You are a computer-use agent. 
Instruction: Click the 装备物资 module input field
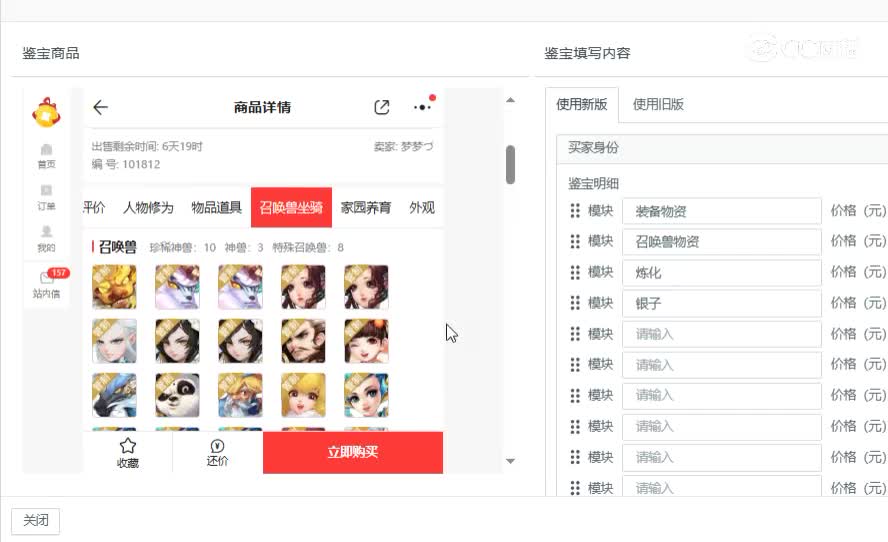[722, 211]
